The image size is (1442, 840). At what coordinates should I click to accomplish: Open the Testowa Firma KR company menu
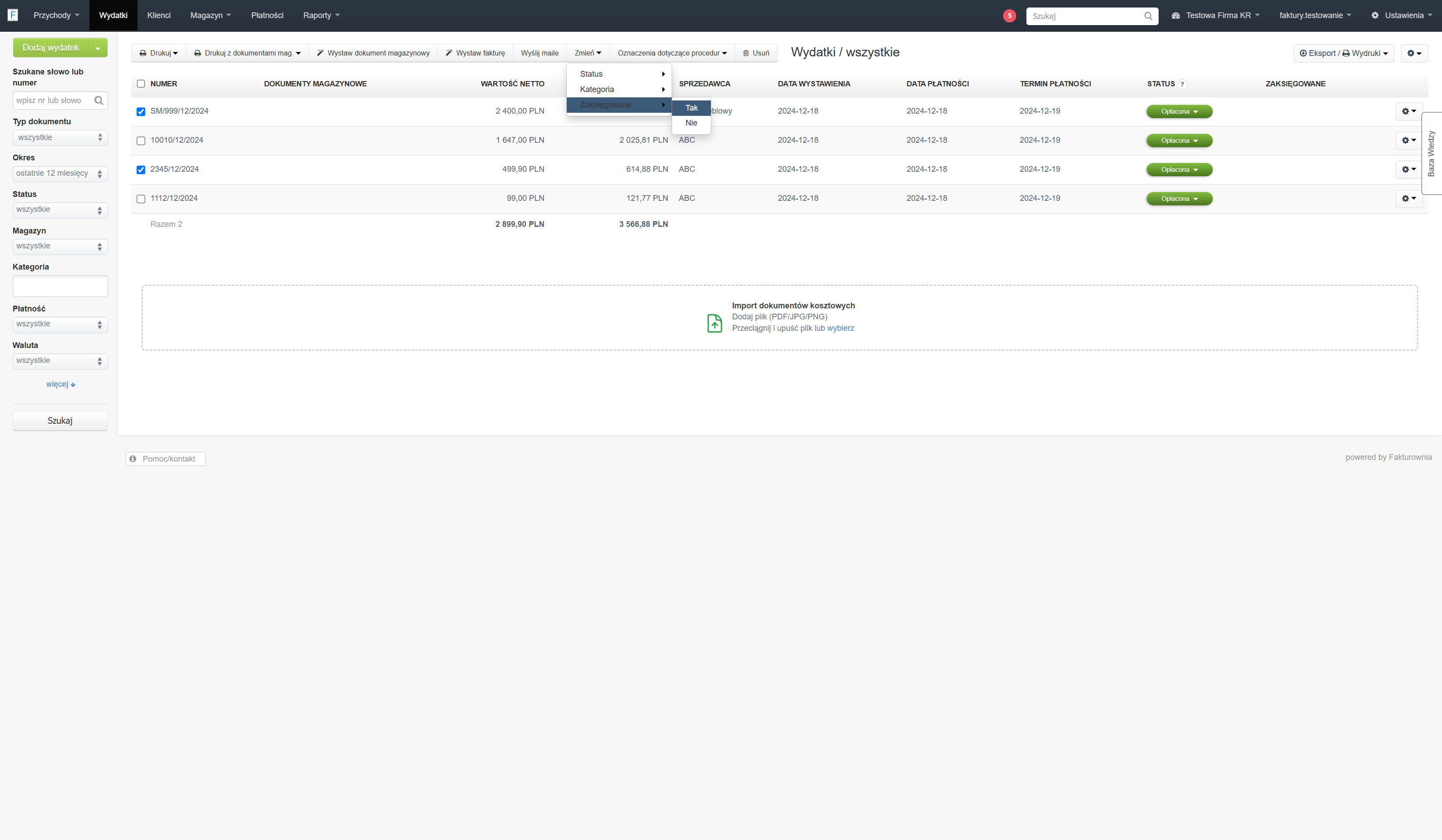pyautogui.click(x=1215, y=15)
